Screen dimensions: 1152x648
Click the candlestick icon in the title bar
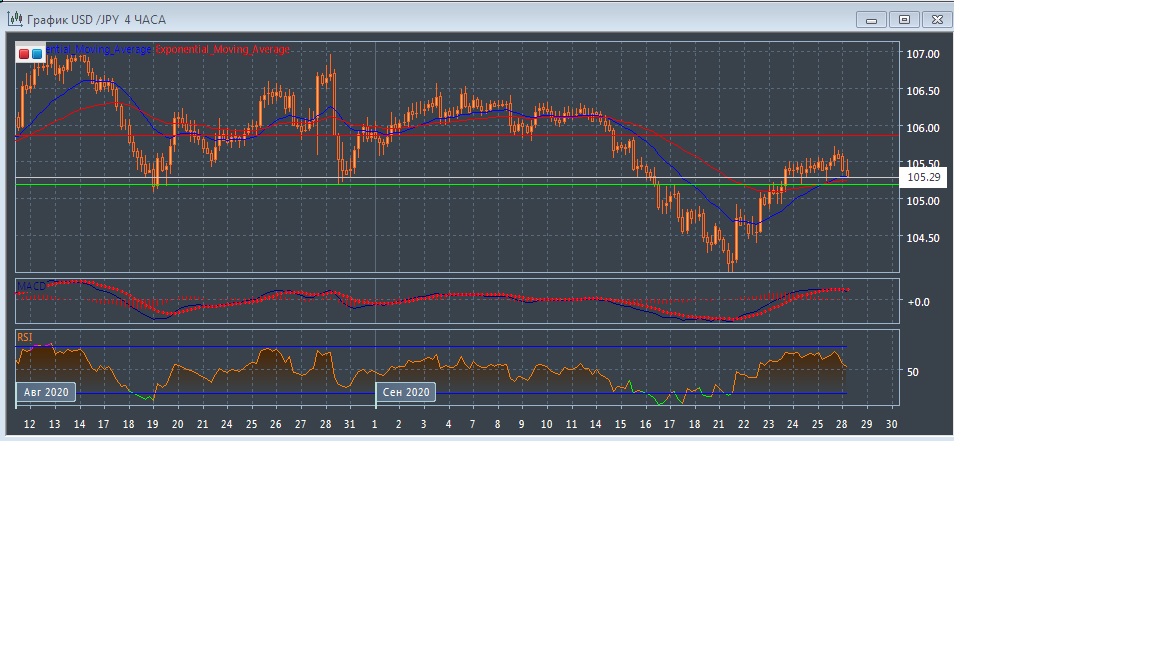tap(14, 20)
